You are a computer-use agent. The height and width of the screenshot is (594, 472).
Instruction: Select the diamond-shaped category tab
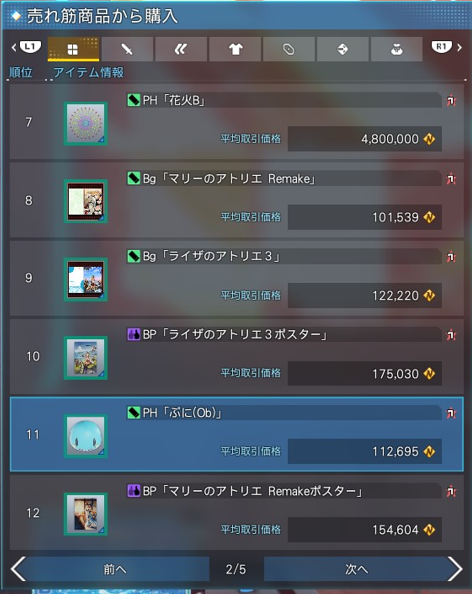point(342,49)
